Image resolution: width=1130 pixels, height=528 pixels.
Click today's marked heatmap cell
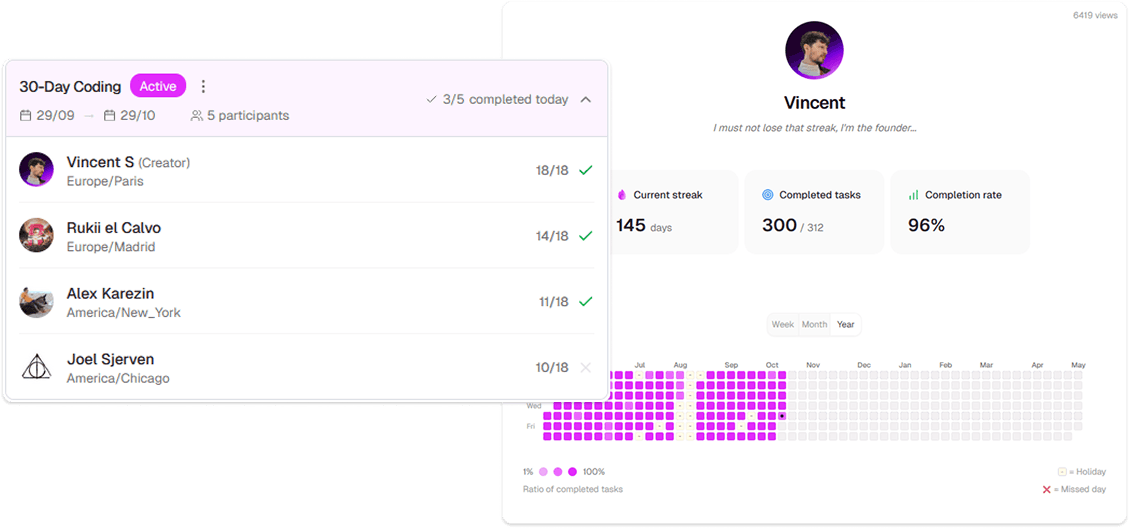tap(782, 415)
